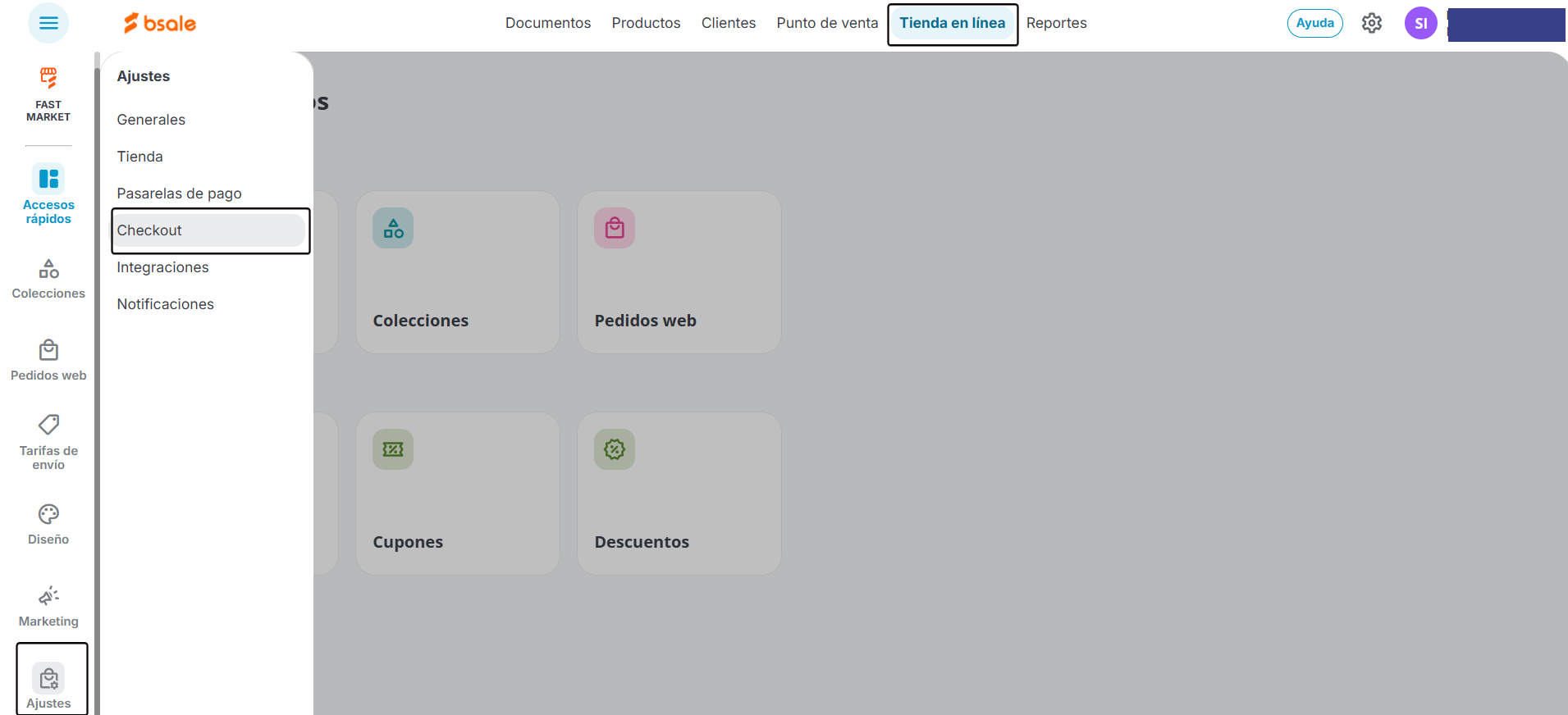Click the Cupones card icon
Image resolution: width=1568 pixels, height=715 pixels.
[393, 449]
